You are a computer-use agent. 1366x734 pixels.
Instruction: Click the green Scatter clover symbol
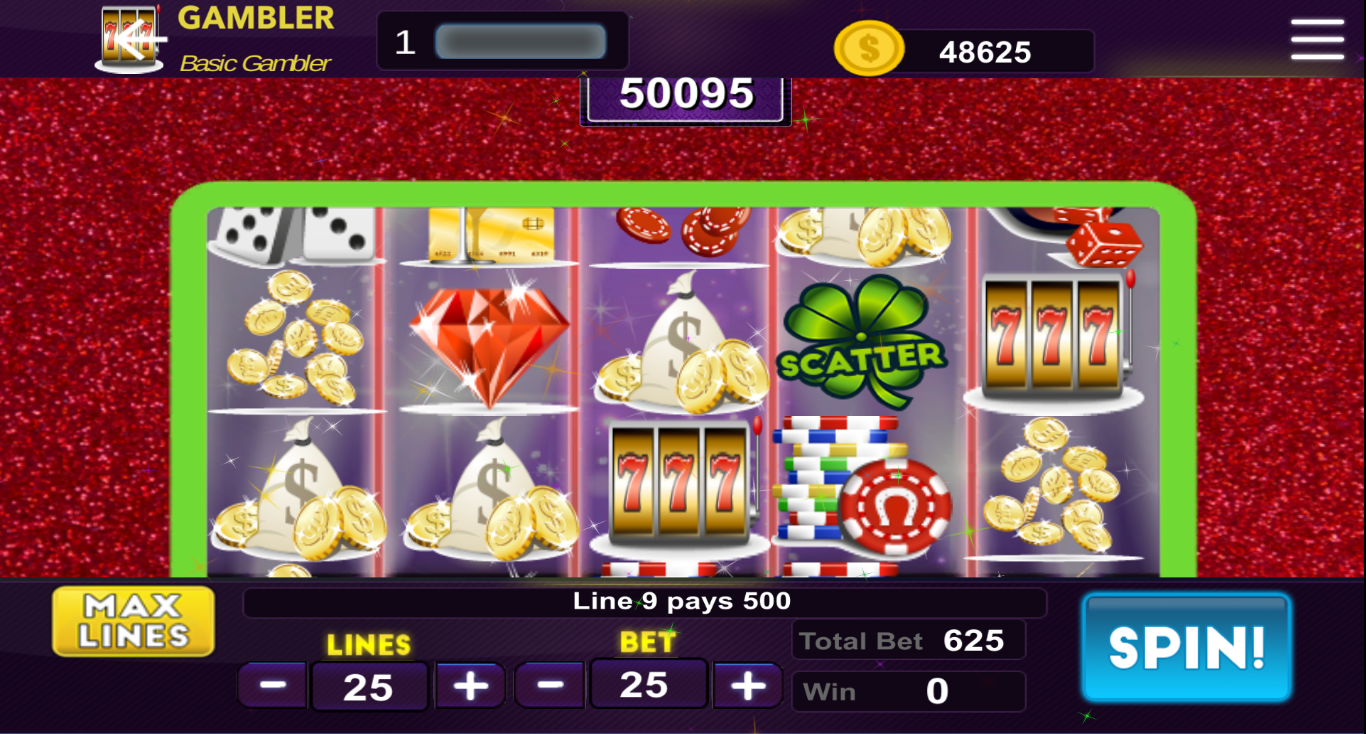pyautogui.click(x=861, y=340)
